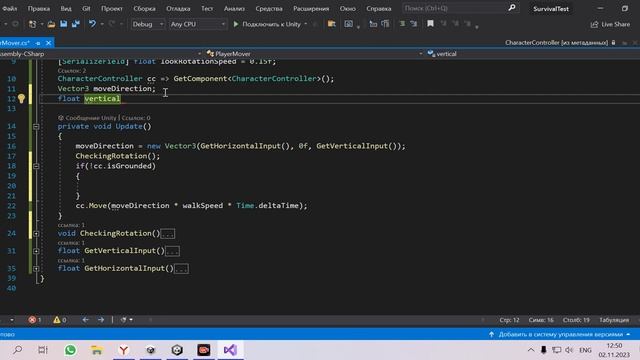Click 'moveDirection' on line 11

(x=122, y=89)
